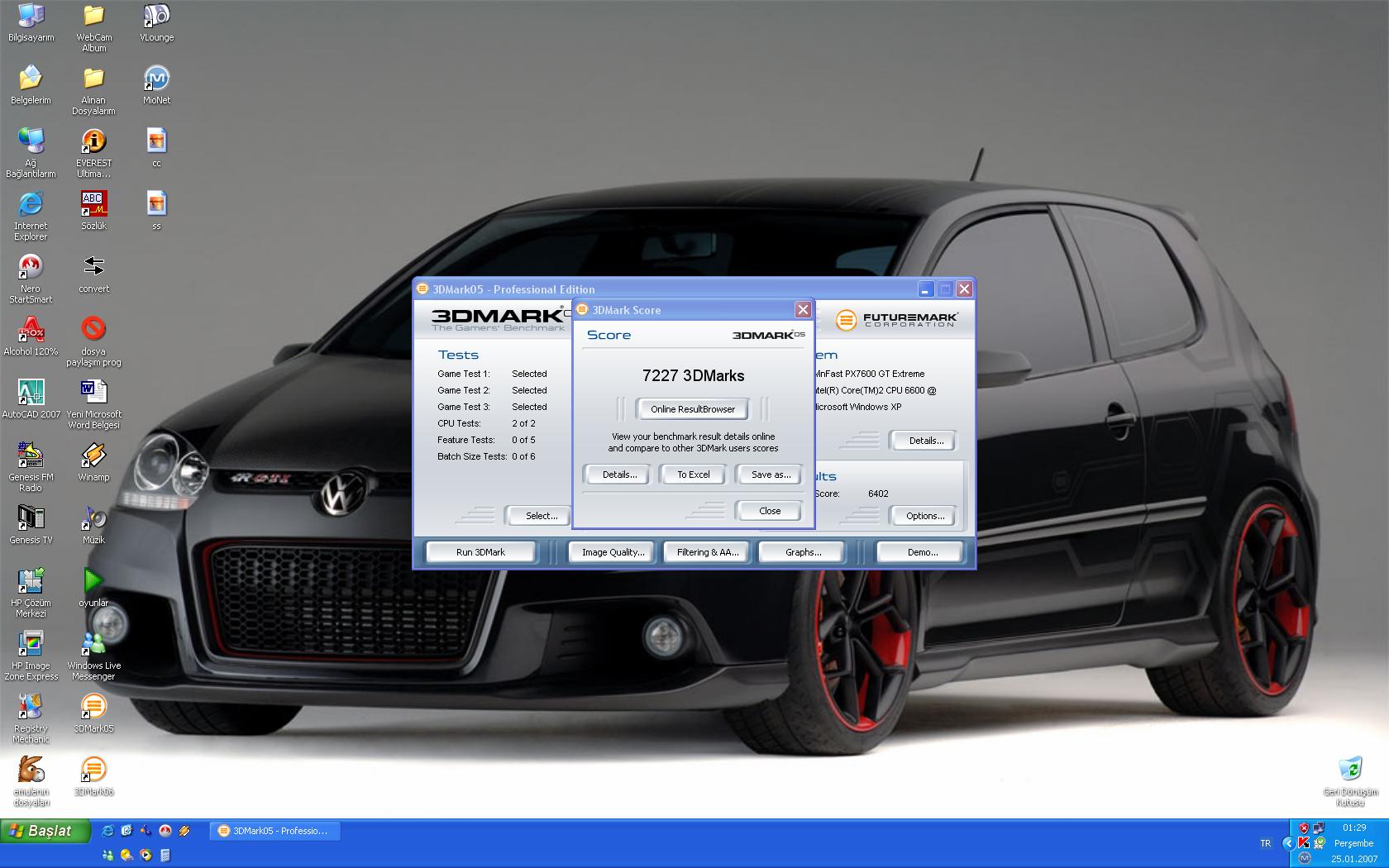Open the Graphs... button
1389x868 pixels.
[x=803, y=552]
